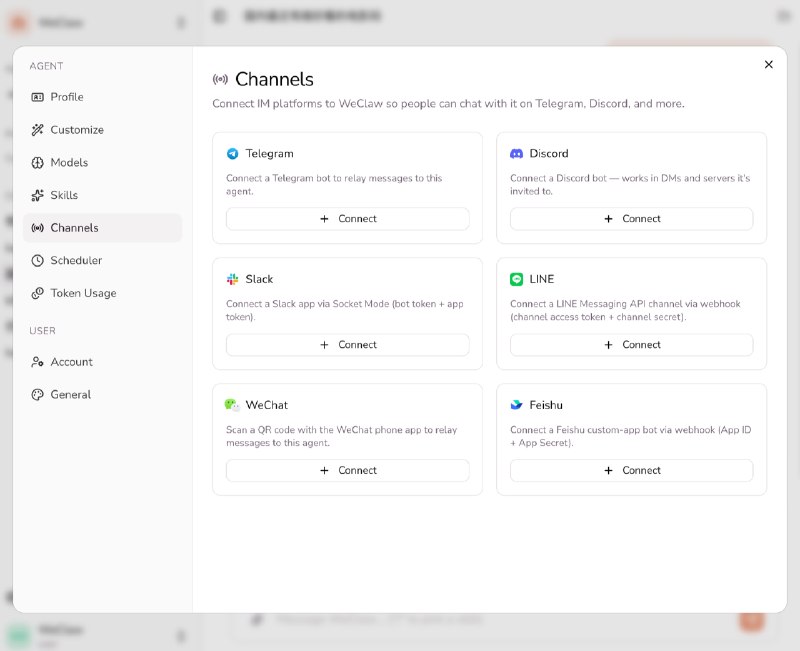Click the Feishu card title text
This screenshot has height=651, width=800.
point(546,405)
